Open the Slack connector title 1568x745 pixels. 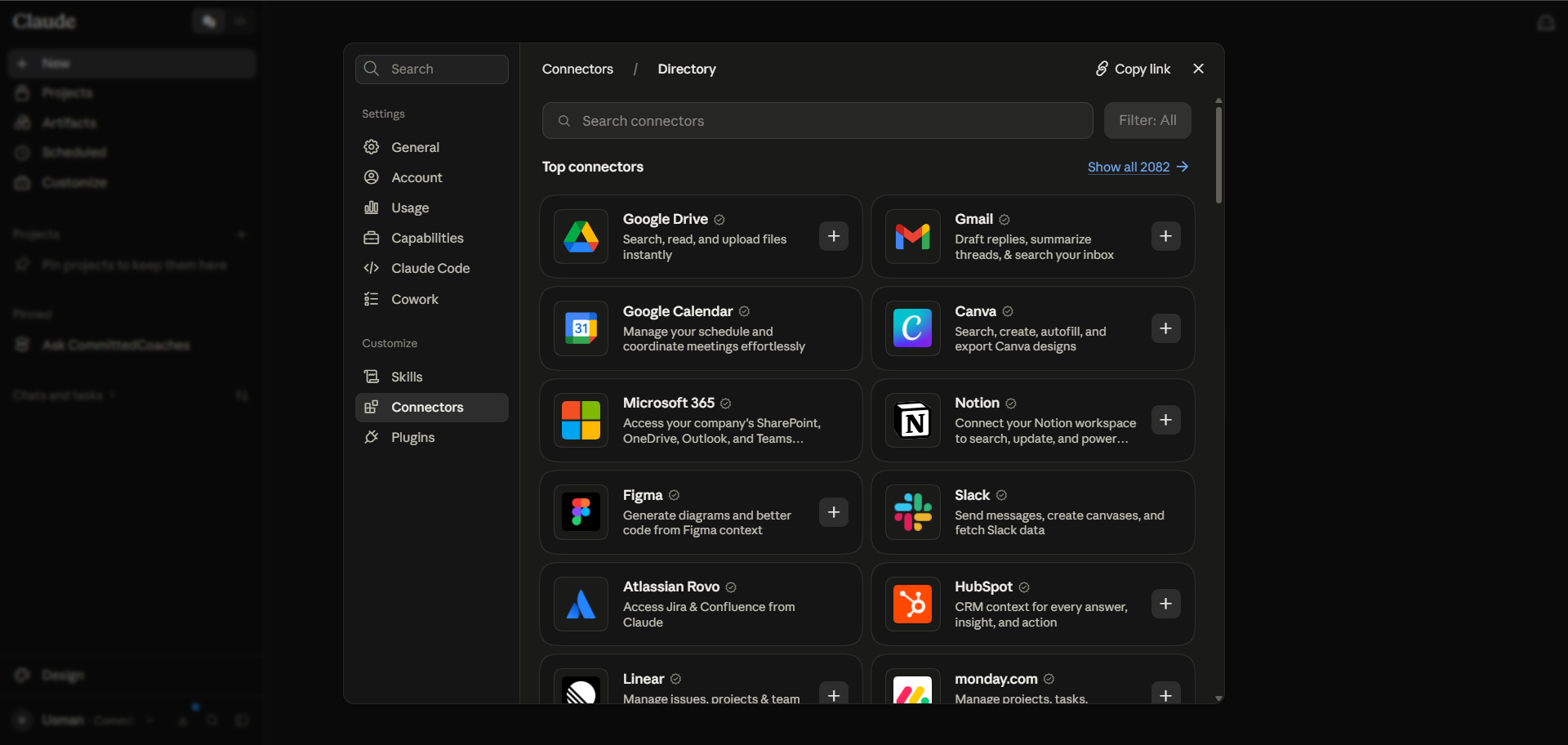(x=972, y=495)
